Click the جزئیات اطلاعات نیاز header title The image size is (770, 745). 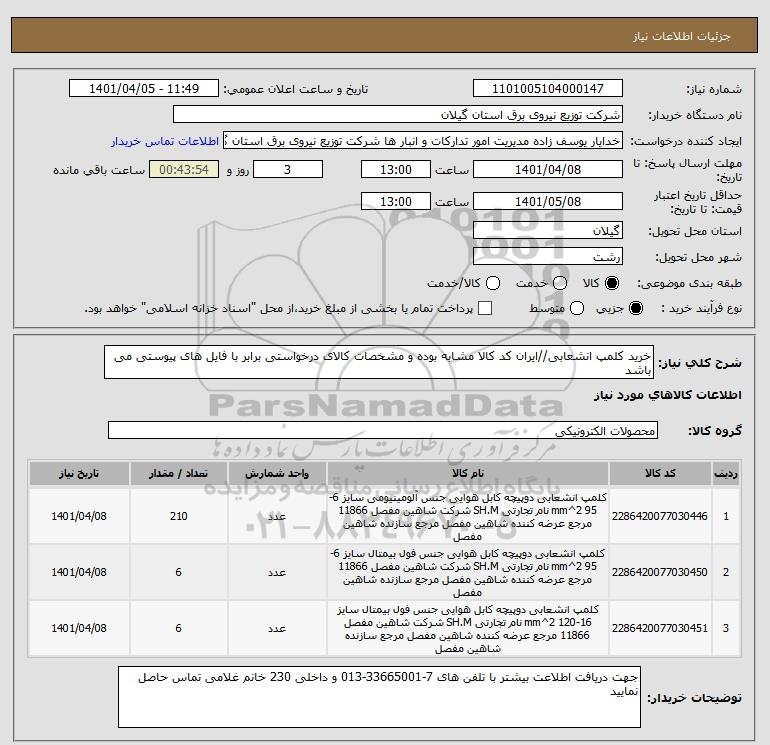click(682, 36)
